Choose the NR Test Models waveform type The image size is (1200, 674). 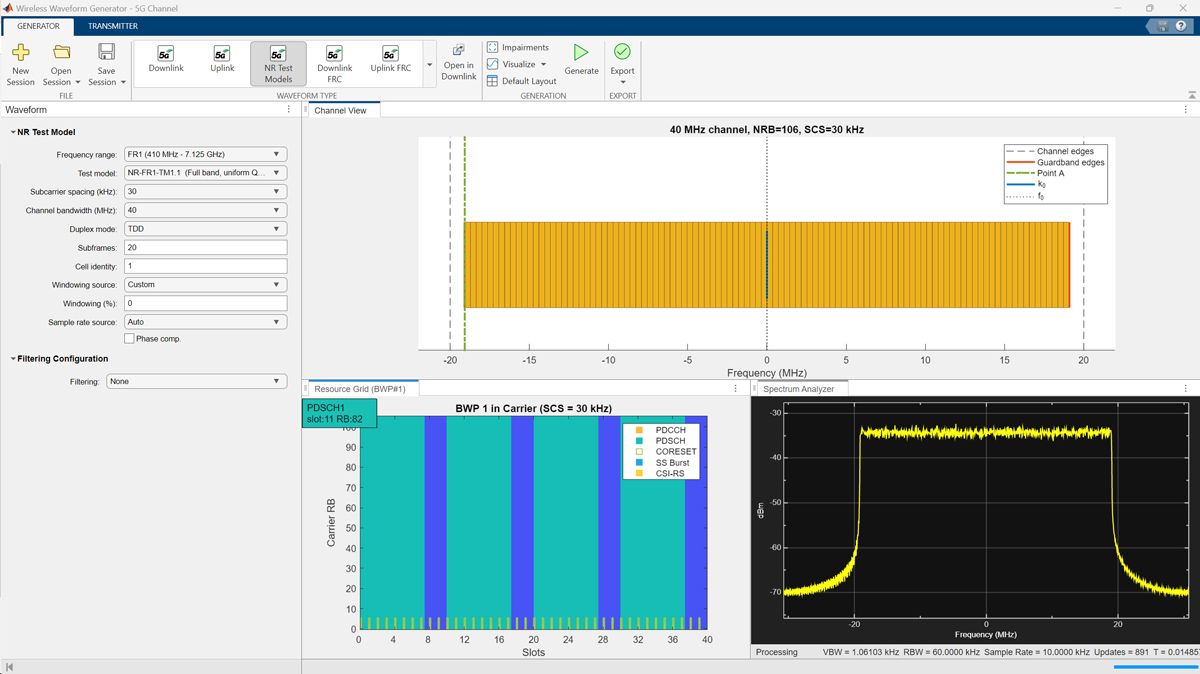(x=277, y=62)
